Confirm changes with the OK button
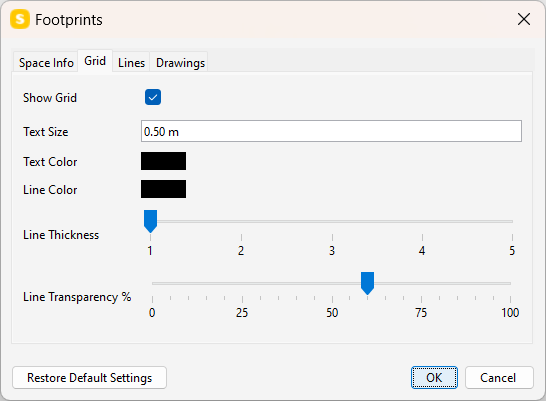The width and height of the screenshot is (546, 401). tap(434, 378)
